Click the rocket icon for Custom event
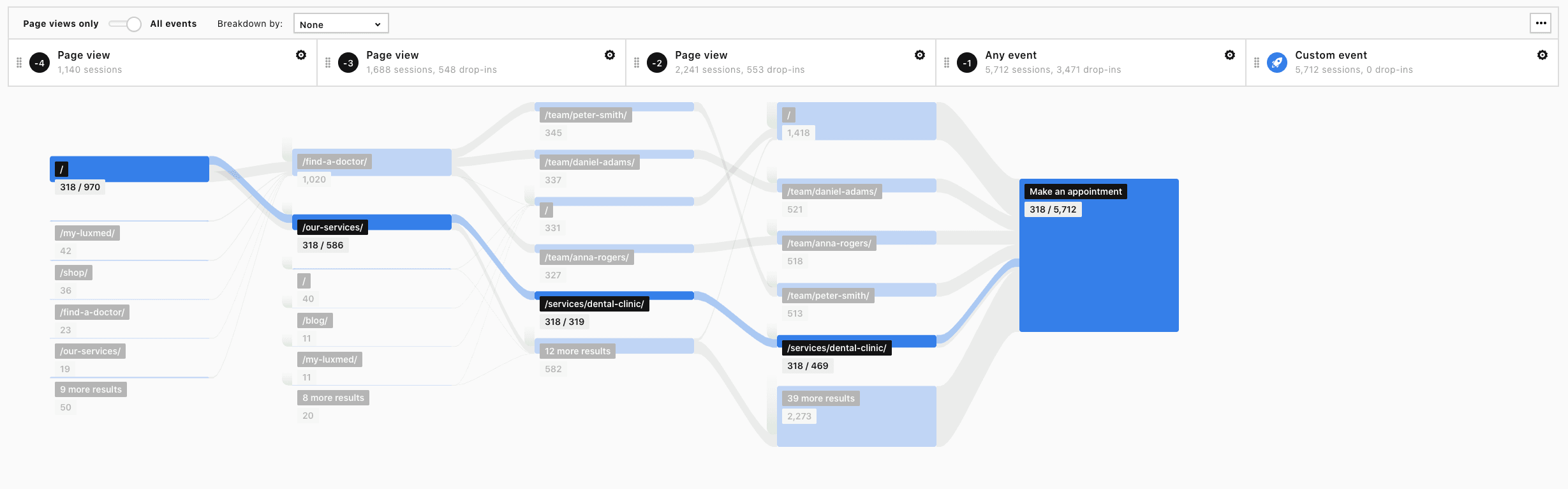1568x489 pixels. click(1277, 63)
